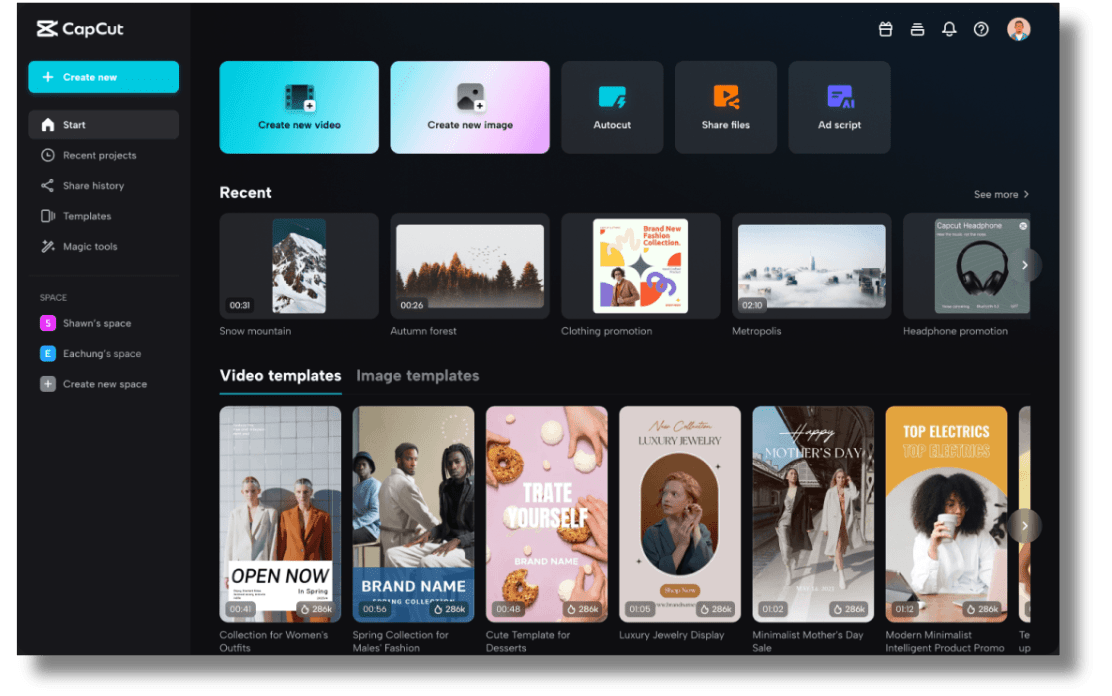Show more video templates with the right arrow

click(x=1024, y=526)
